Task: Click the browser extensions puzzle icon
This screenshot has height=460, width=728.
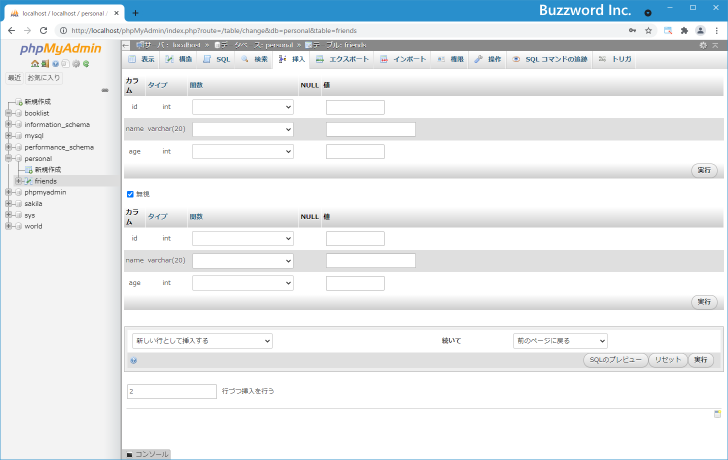Action: tap(684, 30)
